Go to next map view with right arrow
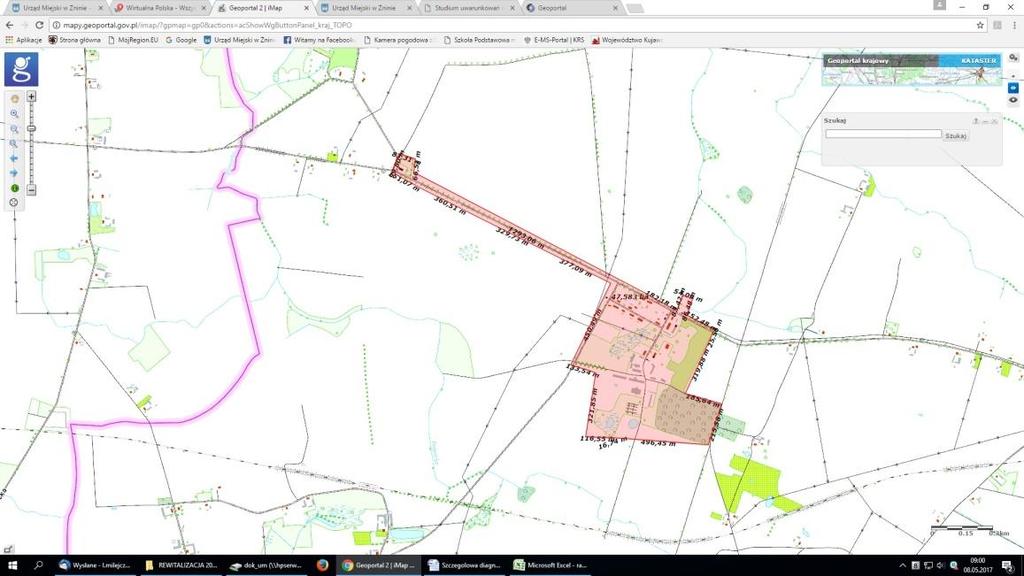The width and height of the screenshot is (1024, 576). click(14, 173)
